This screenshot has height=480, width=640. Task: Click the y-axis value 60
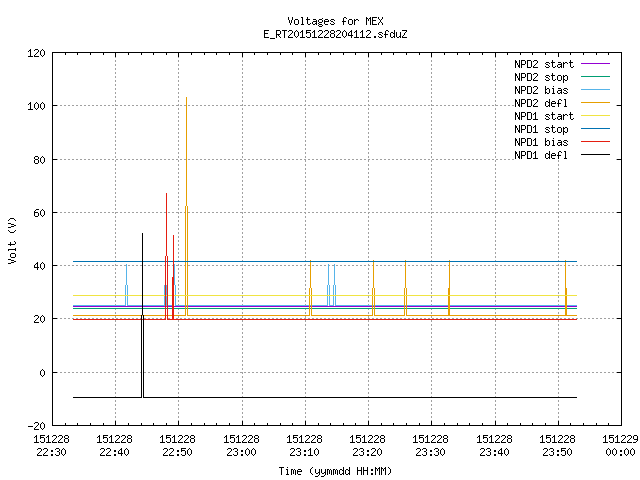[40, 213]
